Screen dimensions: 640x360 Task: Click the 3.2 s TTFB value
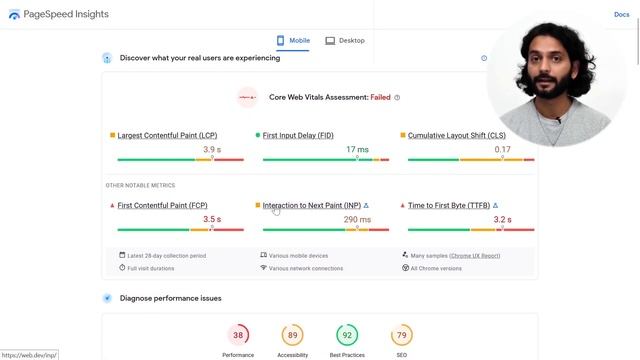(502, 219)
